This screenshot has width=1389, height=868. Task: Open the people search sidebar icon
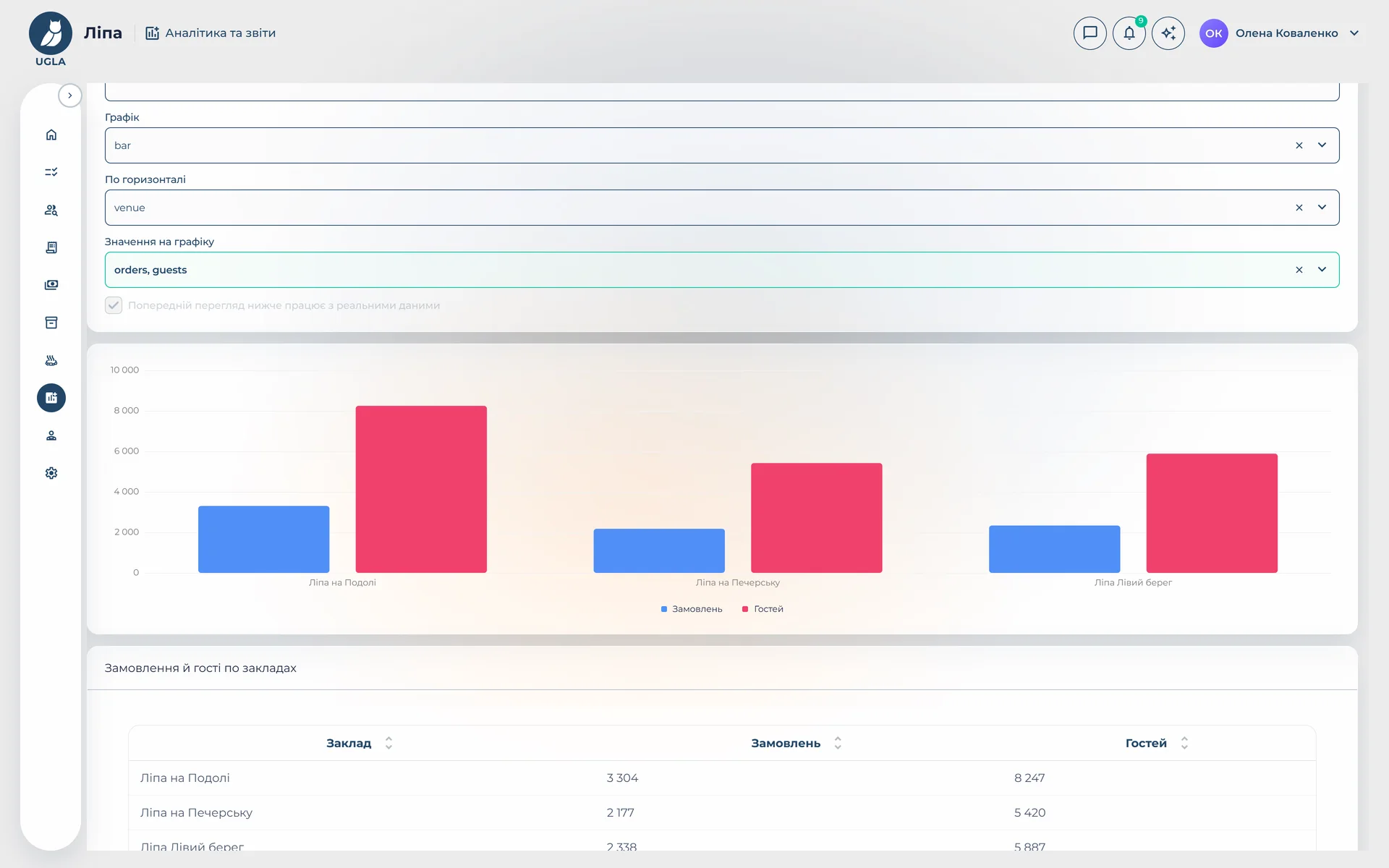[x=51, y=210]
